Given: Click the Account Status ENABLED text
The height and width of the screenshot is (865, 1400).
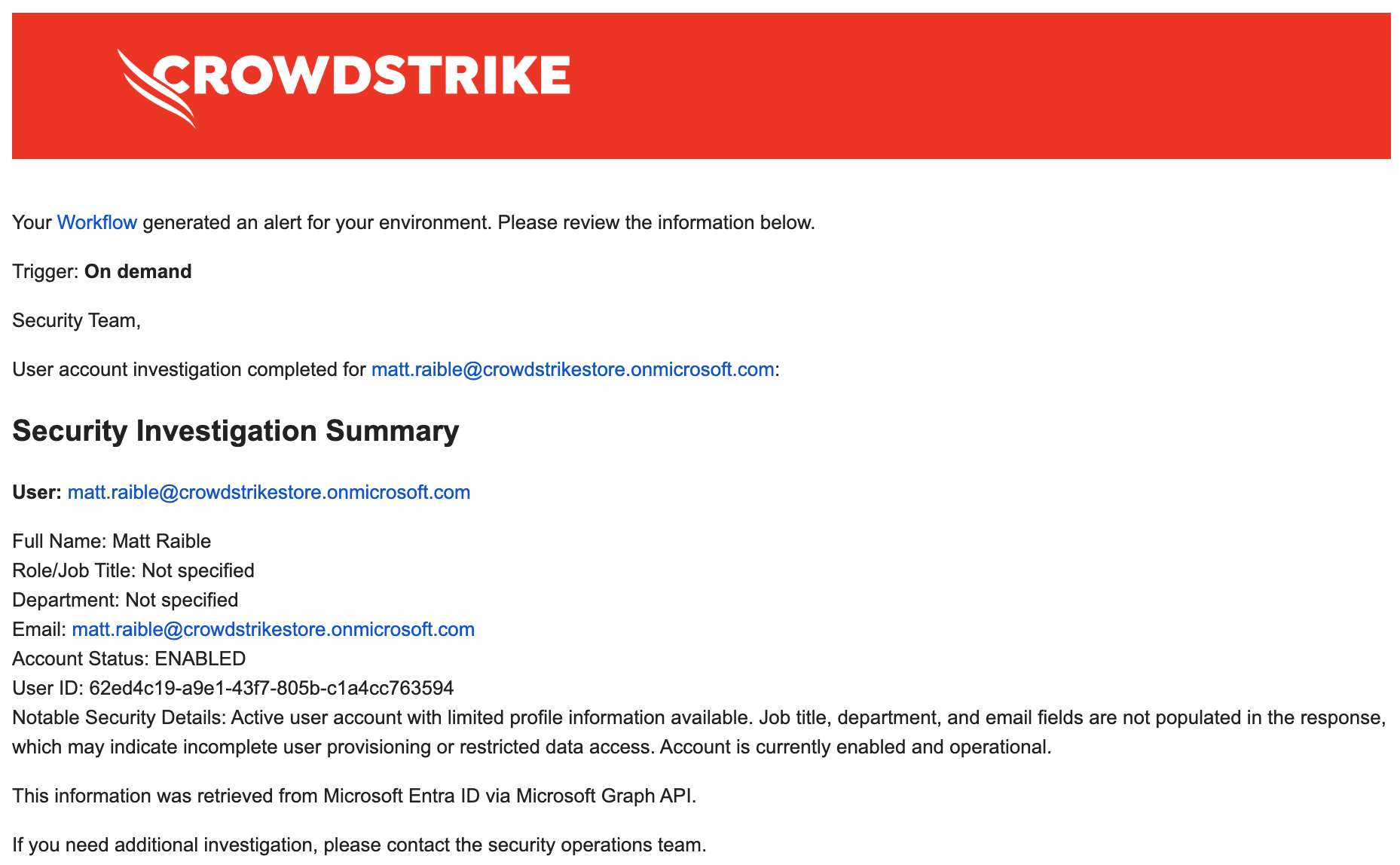Looking at the screenshot, I should point(200,659).
